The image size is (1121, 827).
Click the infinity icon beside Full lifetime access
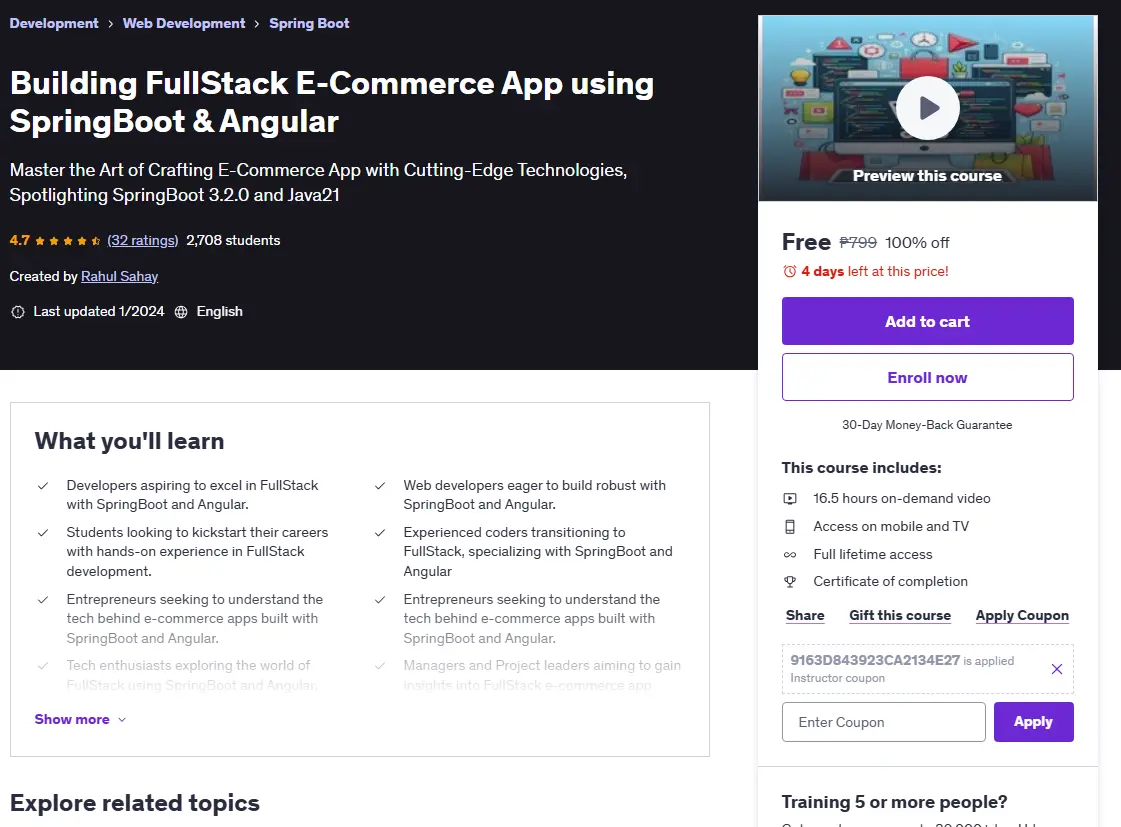click(789, 555)
